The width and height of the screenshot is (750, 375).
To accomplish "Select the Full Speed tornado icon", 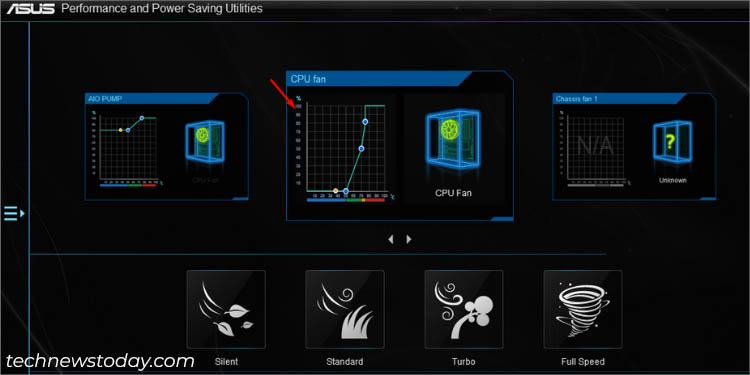I will coord(583,309).
